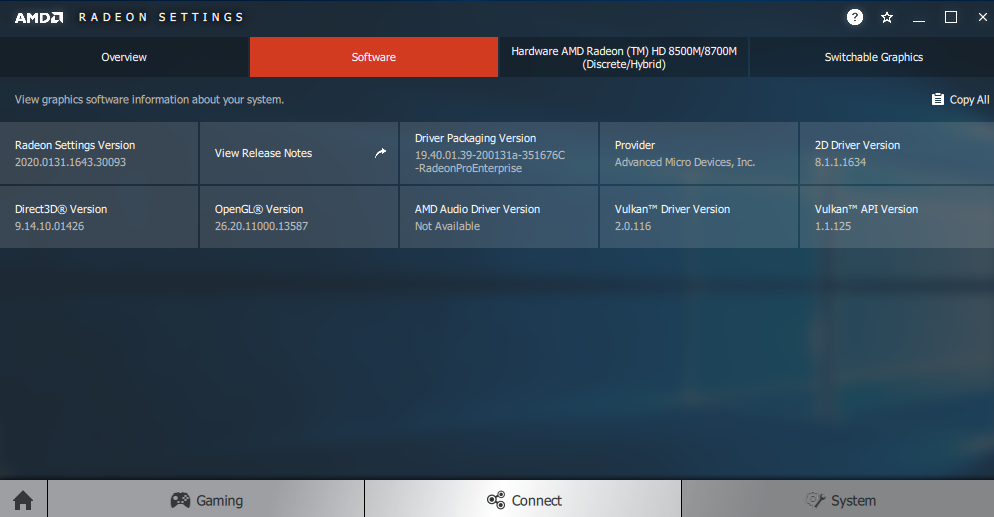
Task: Select the Software tab
Action: [373, 57]
